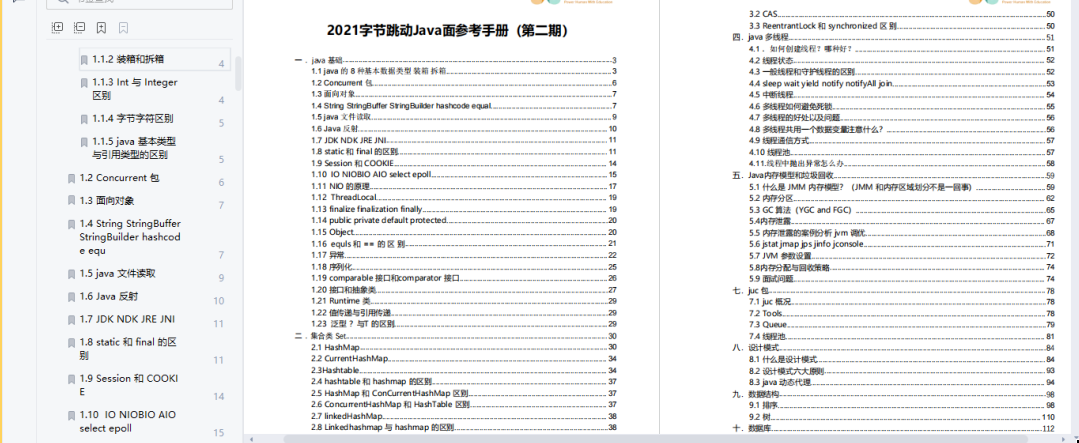Click TOC entry 1.12 ThreadLocal
This screenshot has width=1079, height=443.
click(344, 197)
